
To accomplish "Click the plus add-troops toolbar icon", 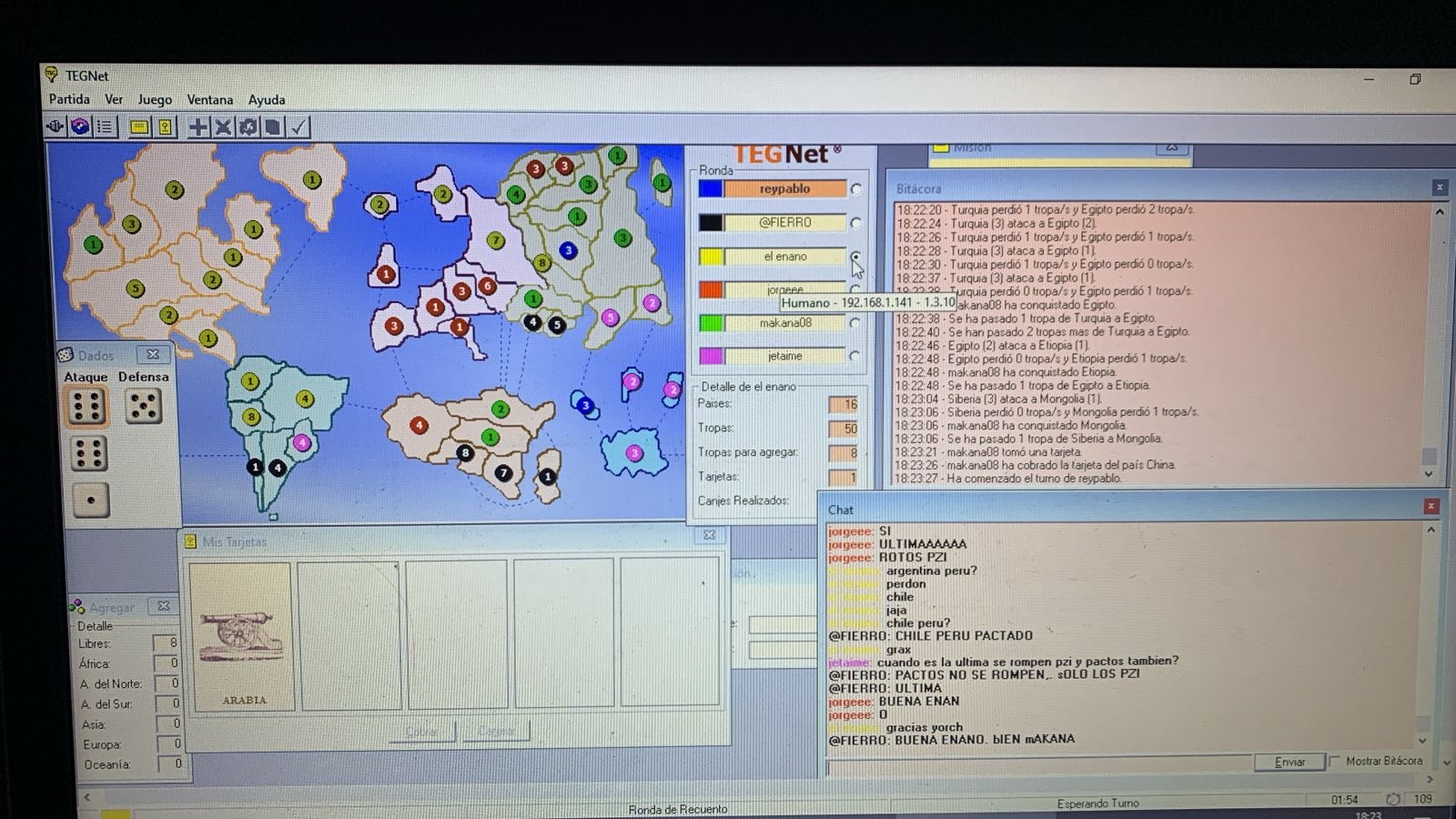I will pyautogui.click(x=197, y=127).
